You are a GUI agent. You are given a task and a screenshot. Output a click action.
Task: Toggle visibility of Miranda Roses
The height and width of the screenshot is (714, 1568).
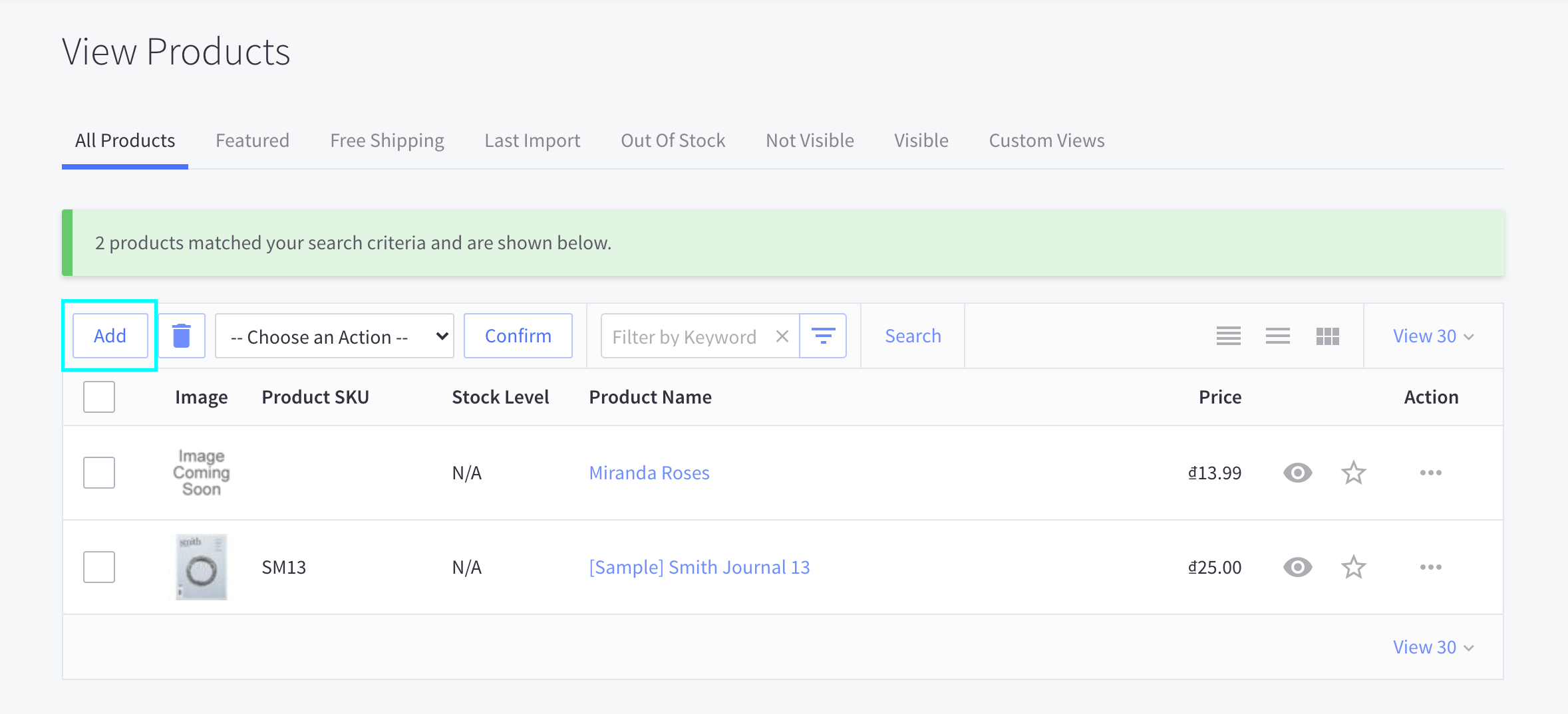pos(1297,473)
